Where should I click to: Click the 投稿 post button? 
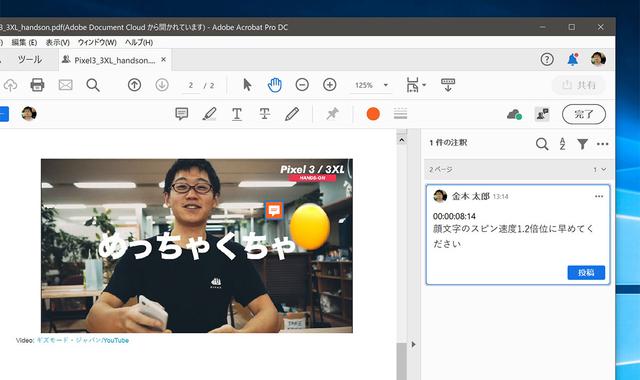click(586, 273)
